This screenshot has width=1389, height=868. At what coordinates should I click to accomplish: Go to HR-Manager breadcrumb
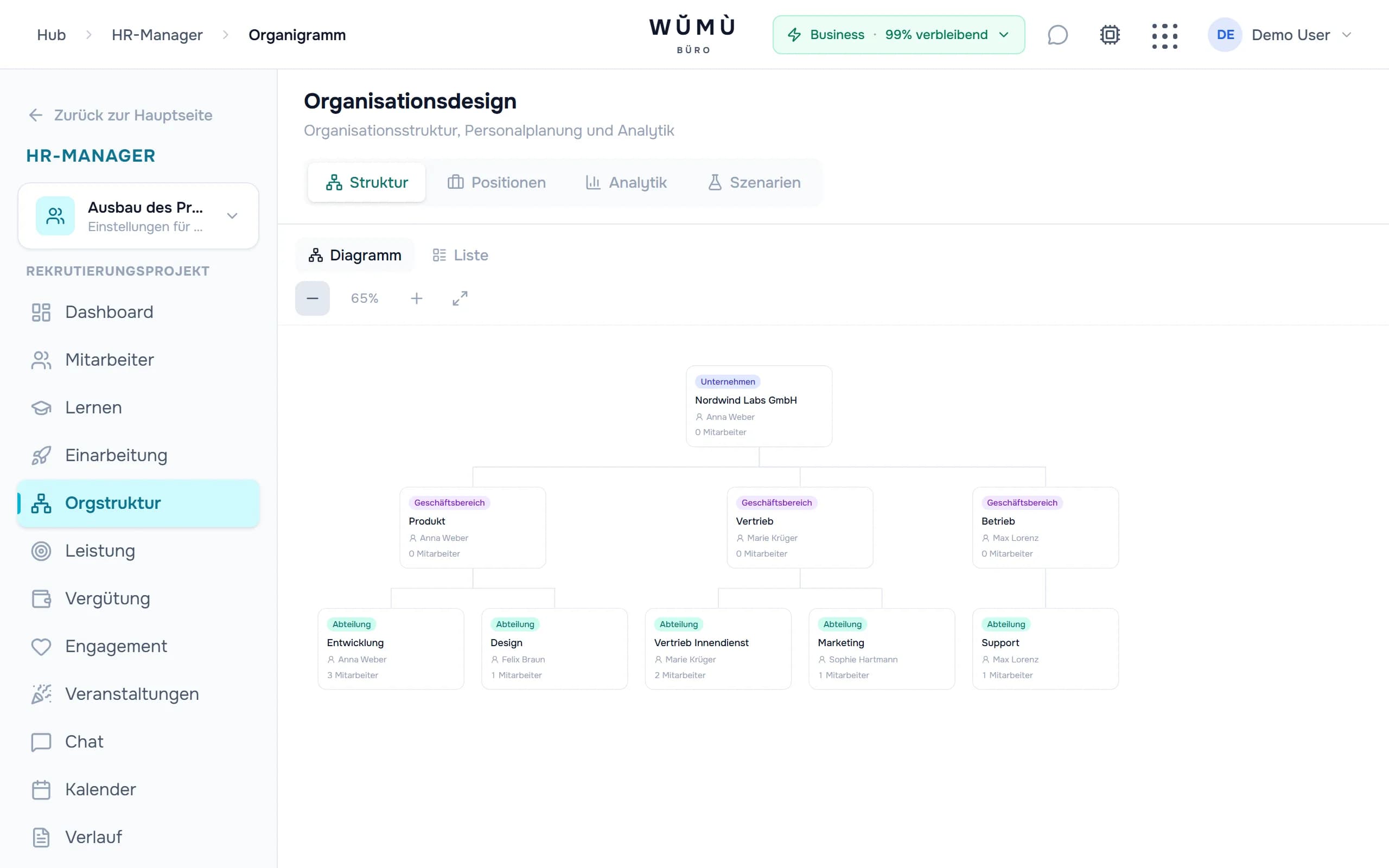pos(157,35)
